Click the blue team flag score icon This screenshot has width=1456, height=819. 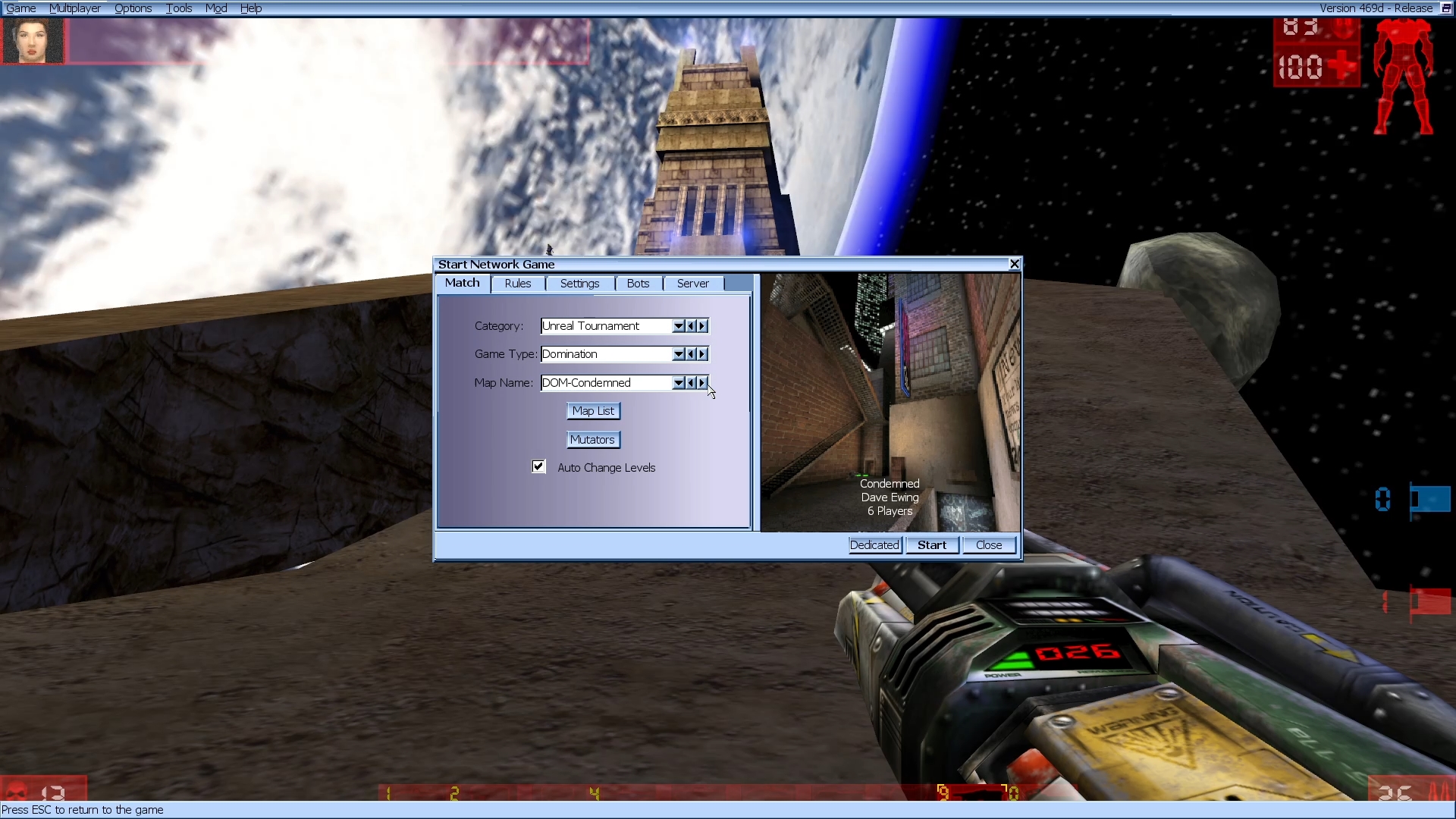(x=1429, y=500)
